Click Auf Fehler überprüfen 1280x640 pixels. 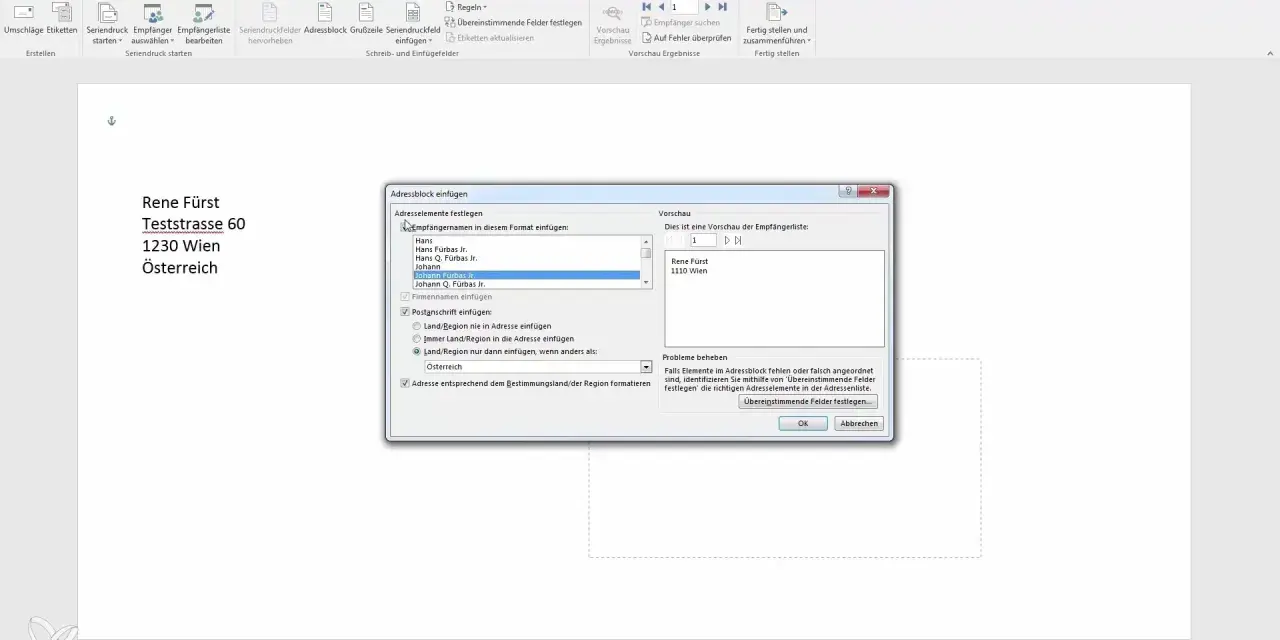[x=686, y=38]
